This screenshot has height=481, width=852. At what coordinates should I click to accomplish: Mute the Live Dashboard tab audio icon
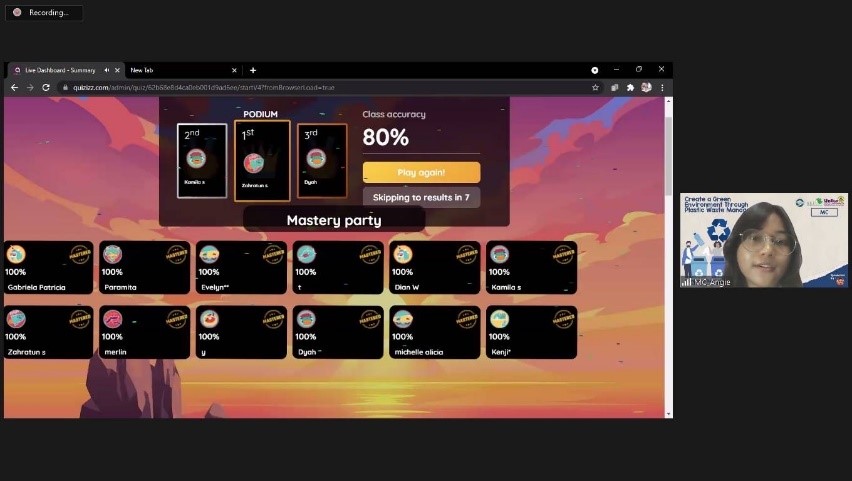coord(106,70)
